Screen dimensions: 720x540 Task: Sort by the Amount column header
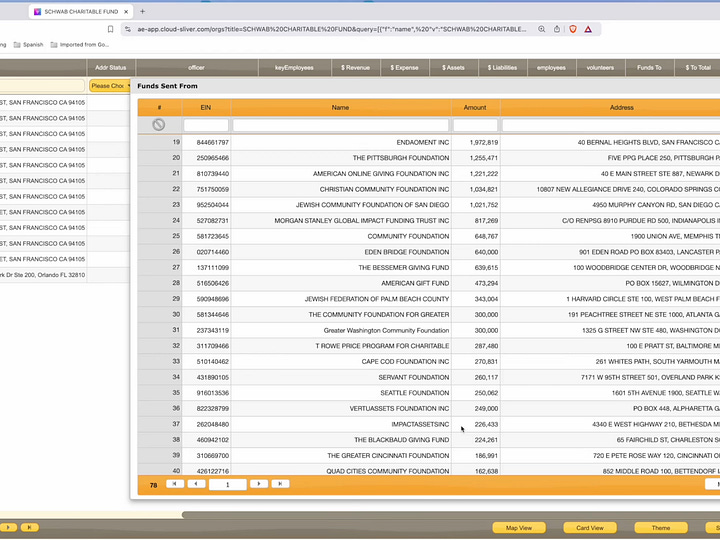tap(475, 107)
